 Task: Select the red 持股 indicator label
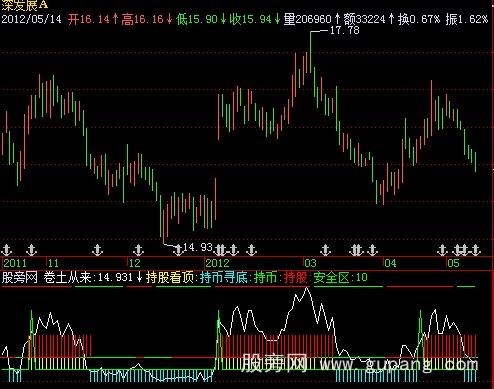coord(295,277)
